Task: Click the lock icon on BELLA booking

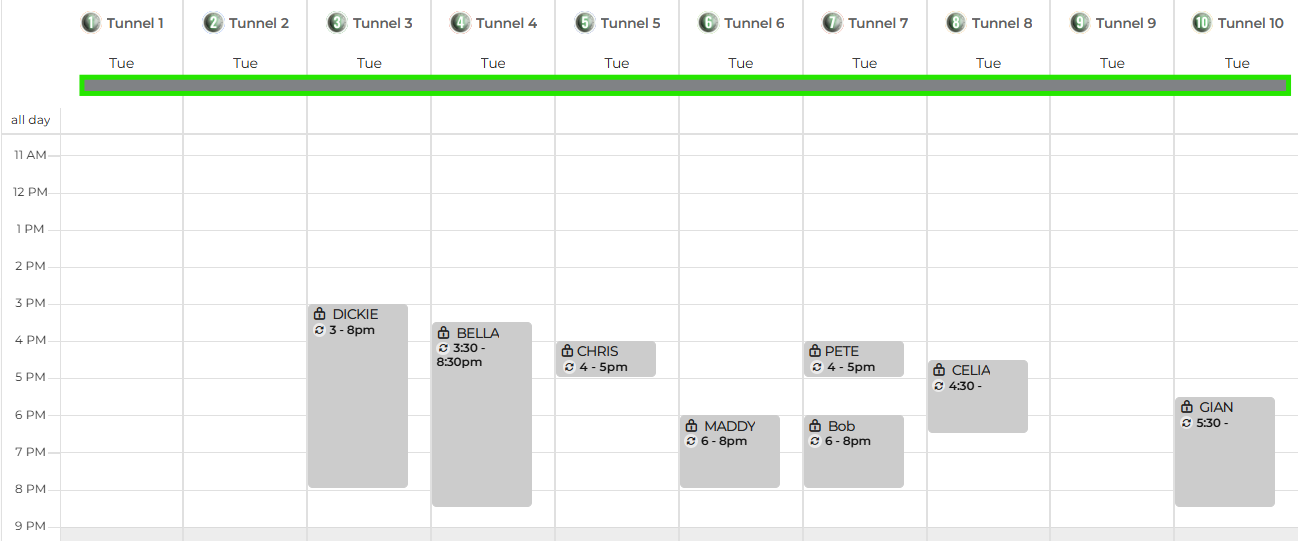Action: click(444, 333)
